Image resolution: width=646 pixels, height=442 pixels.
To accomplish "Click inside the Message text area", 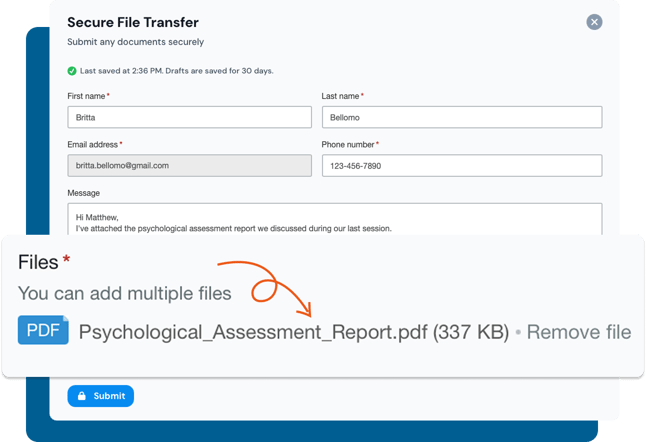I will [335, 219].
